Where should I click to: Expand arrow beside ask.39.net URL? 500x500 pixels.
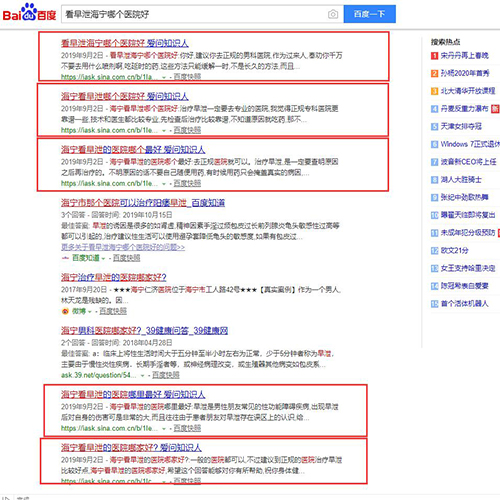tap(142, 376)
